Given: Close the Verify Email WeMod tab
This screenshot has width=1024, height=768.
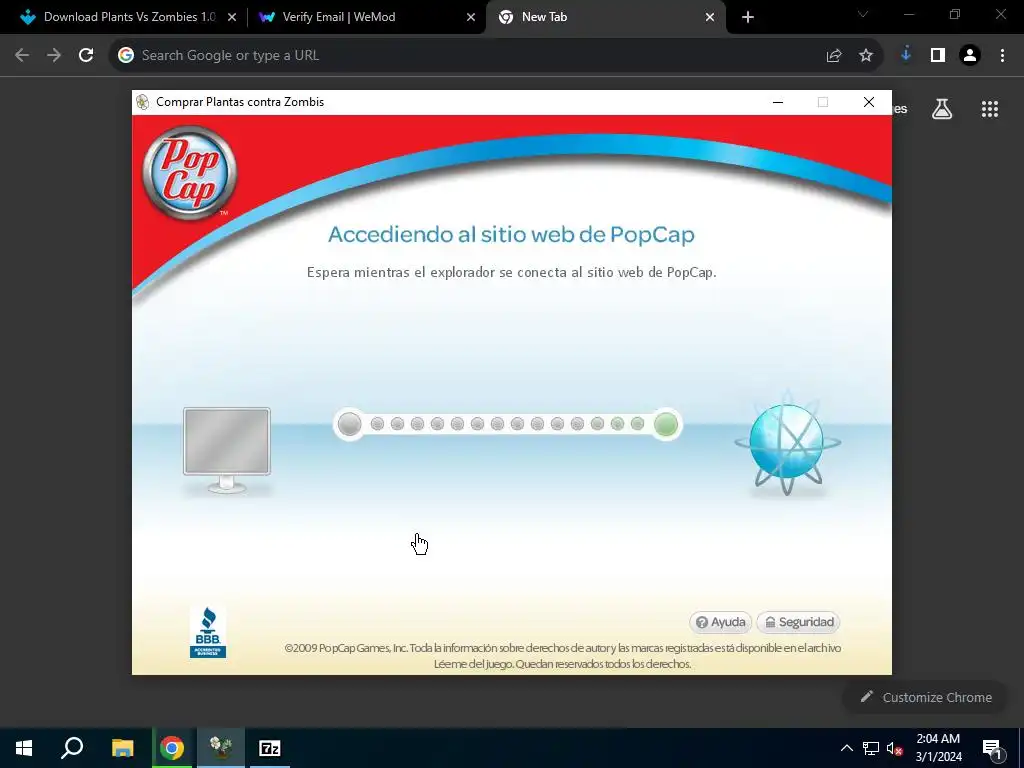Looking at the screenshot, I should pyautogui.click(x=471, y=18).
